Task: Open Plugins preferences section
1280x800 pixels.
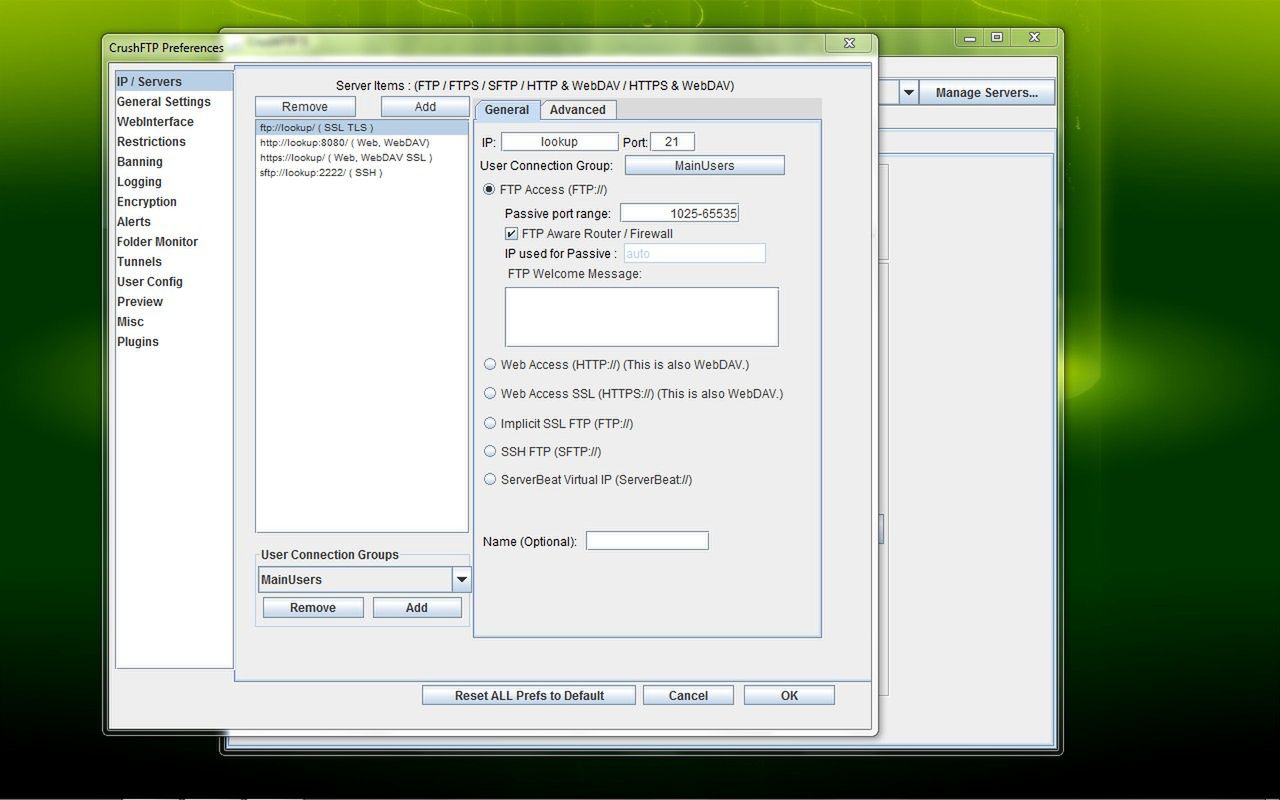Action: (x=138, y=342)
